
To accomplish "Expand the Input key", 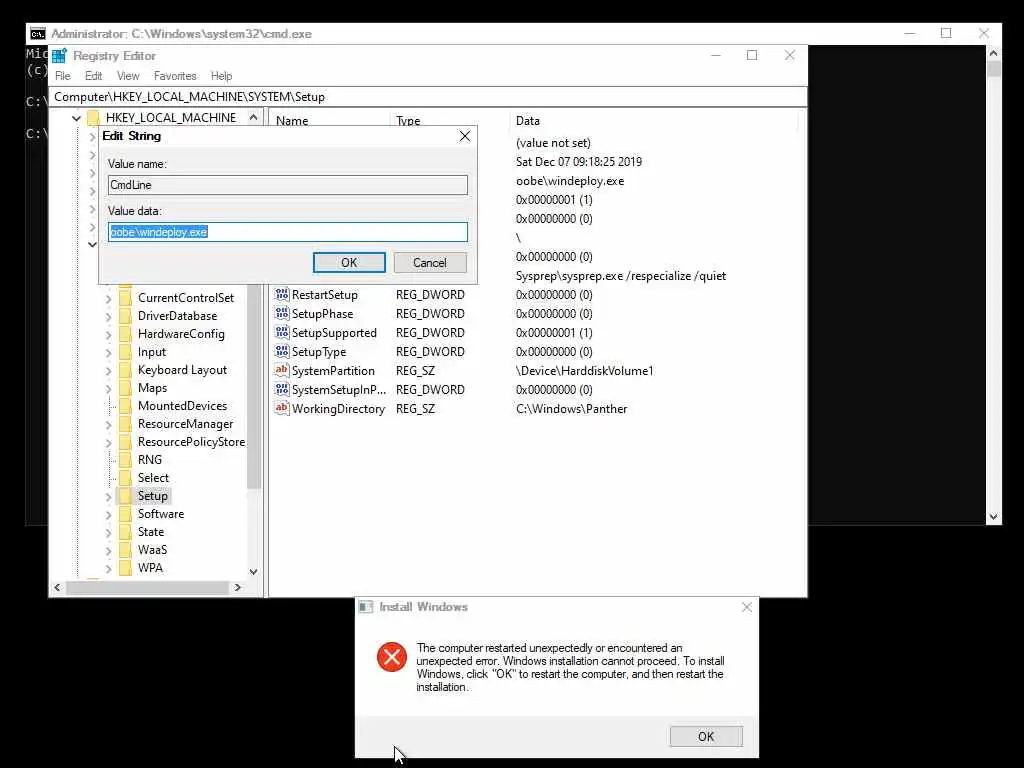I will pyautogui.click(x=108, y=353).
